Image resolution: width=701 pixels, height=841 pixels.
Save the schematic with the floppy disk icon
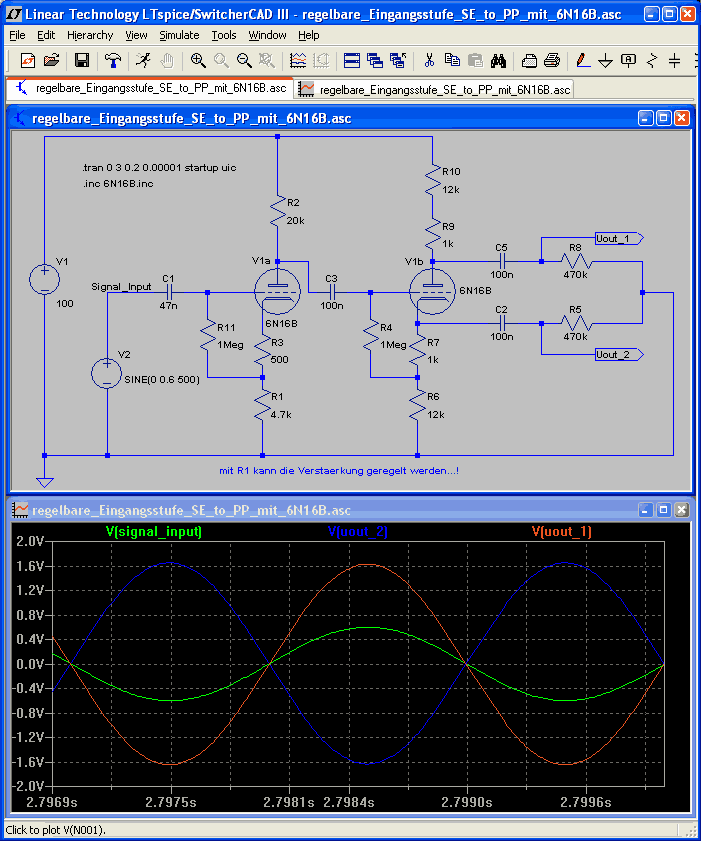tap(82, 60)
